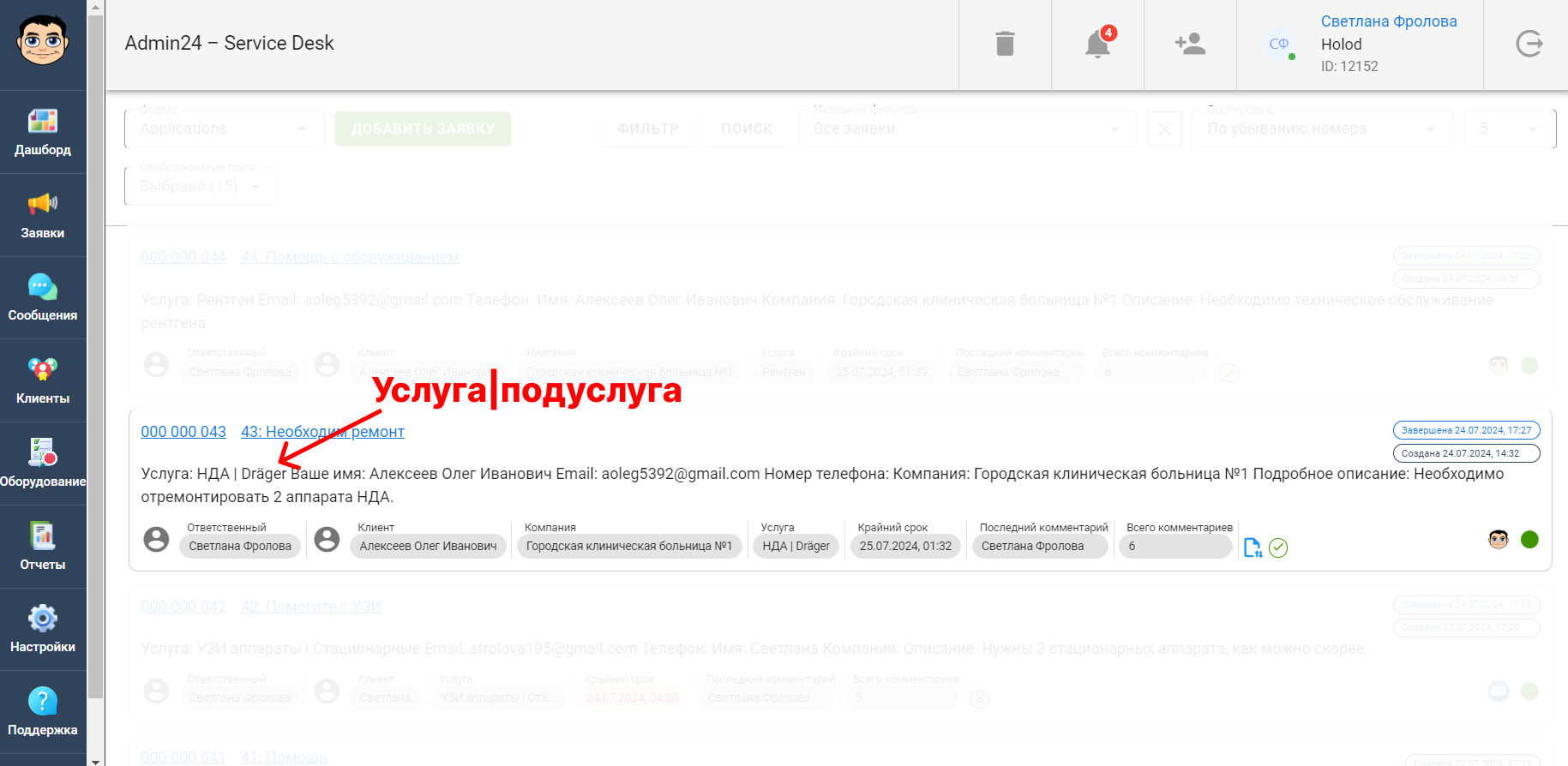
Task: Click responsible person avatar in ticket 43
Action: click(x=156, y=539)
